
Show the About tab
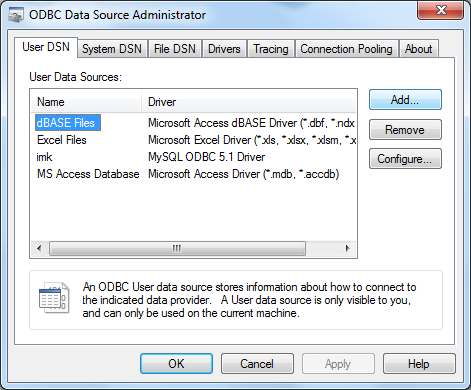click(418, 49)
